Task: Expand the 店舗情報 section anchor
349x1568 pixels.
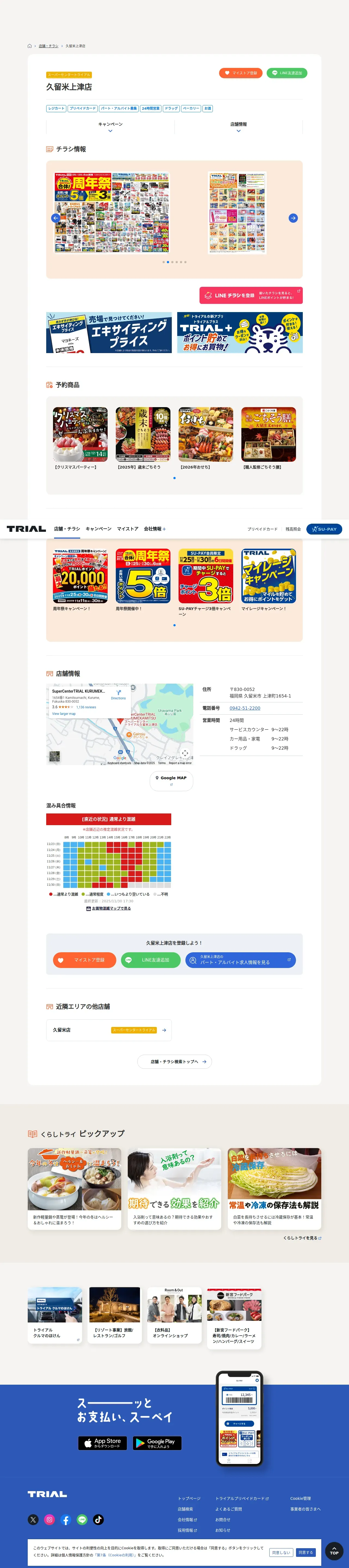Action: [x=238, y=127]
